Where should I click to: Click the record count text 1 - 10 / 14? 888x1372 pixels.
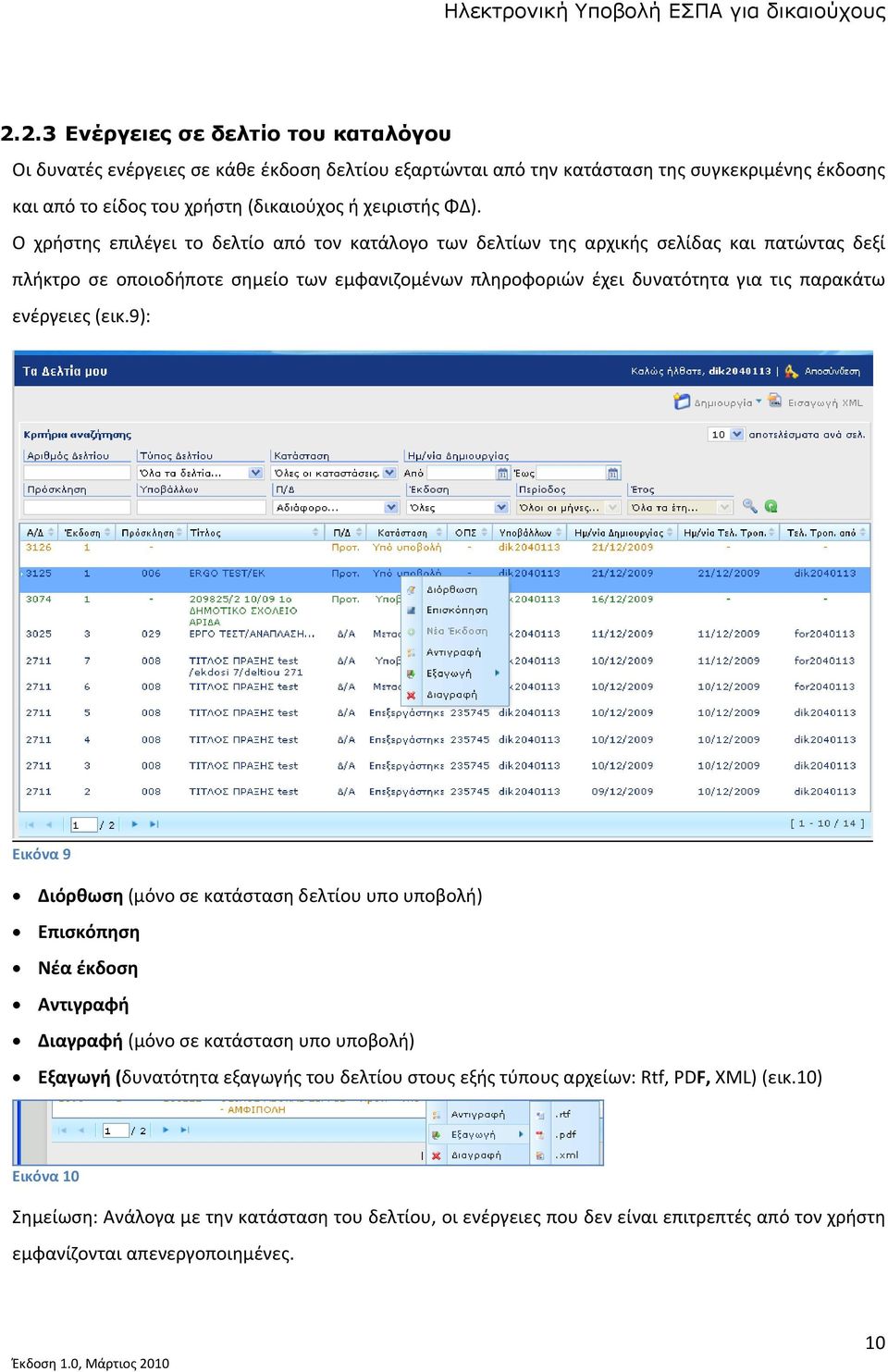point(827,823)
